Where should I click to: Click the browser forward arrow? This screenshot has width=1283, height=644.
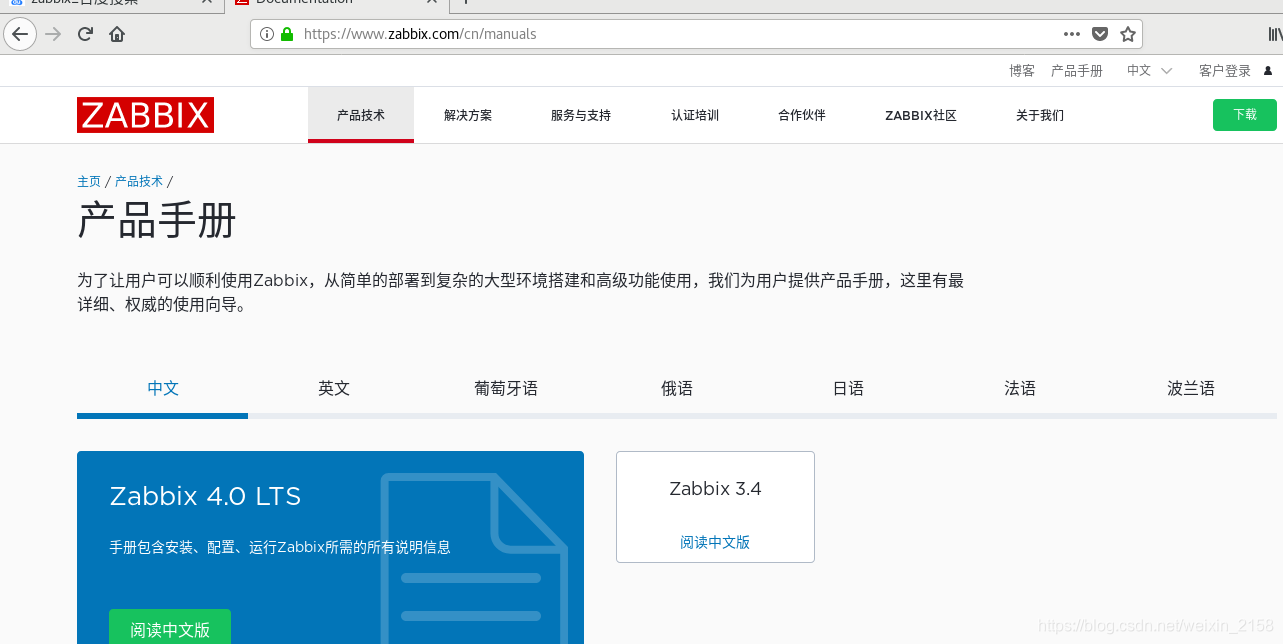54,34
